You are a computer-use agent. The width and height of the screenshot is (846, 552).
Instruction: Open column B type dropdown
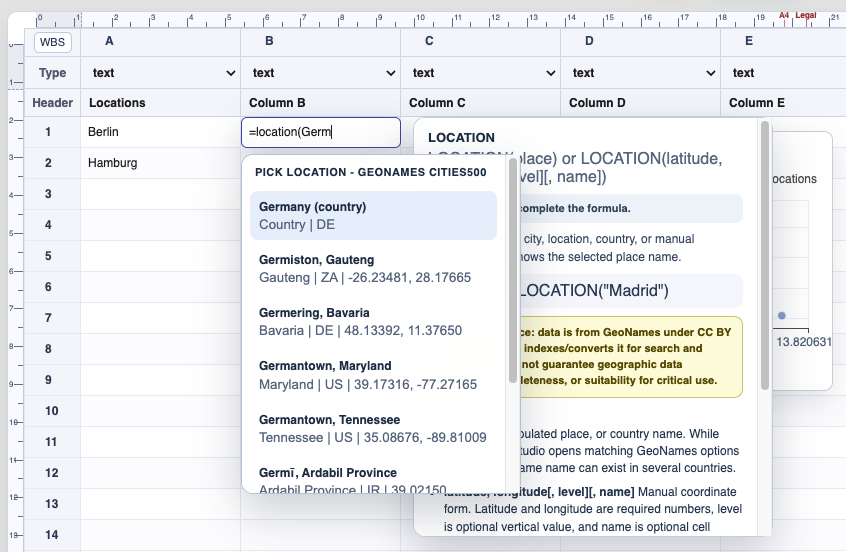[320, 73]
